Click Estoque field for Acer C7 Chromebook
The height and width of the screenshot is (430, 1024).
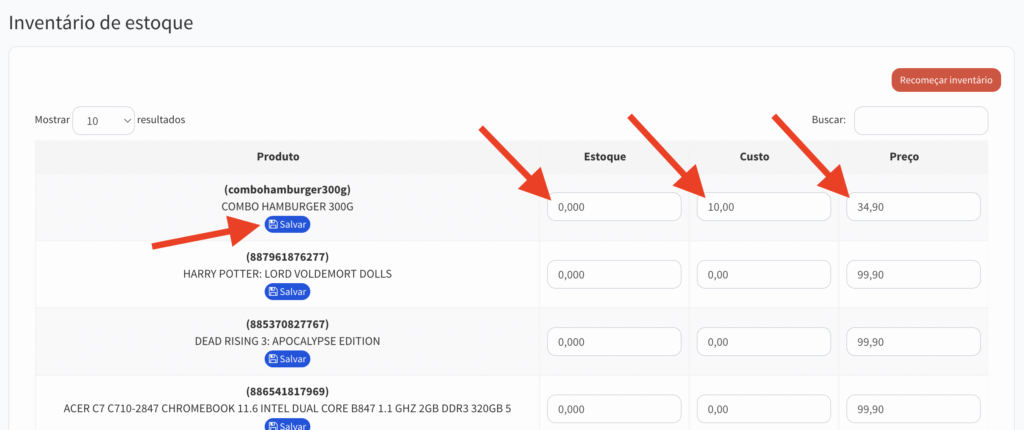coord(614,409)
